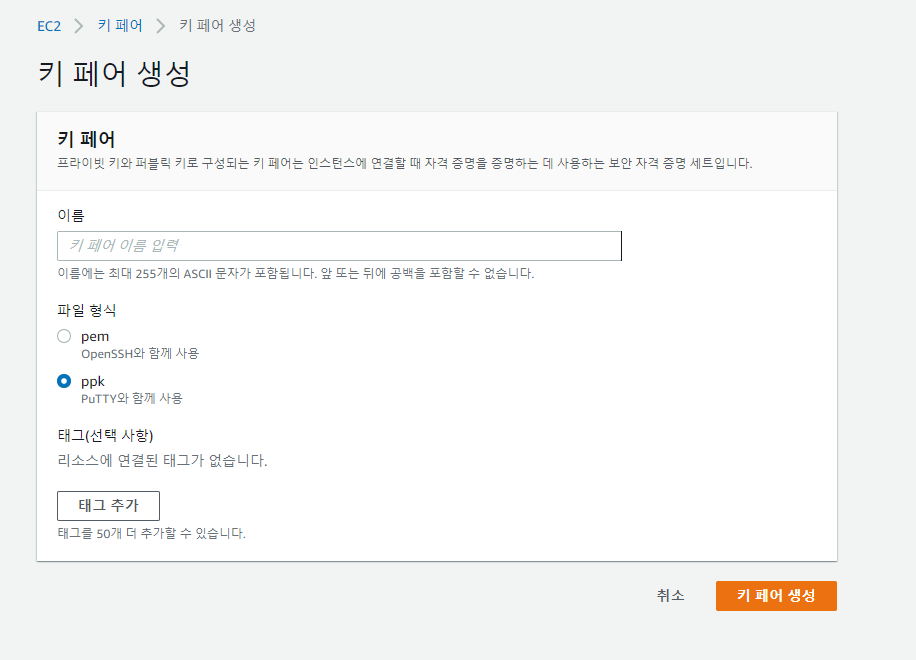This screenshot has width=916, height=660.
Task: Click the 파일 형식 heading
Action: click(x=86, y=311)
